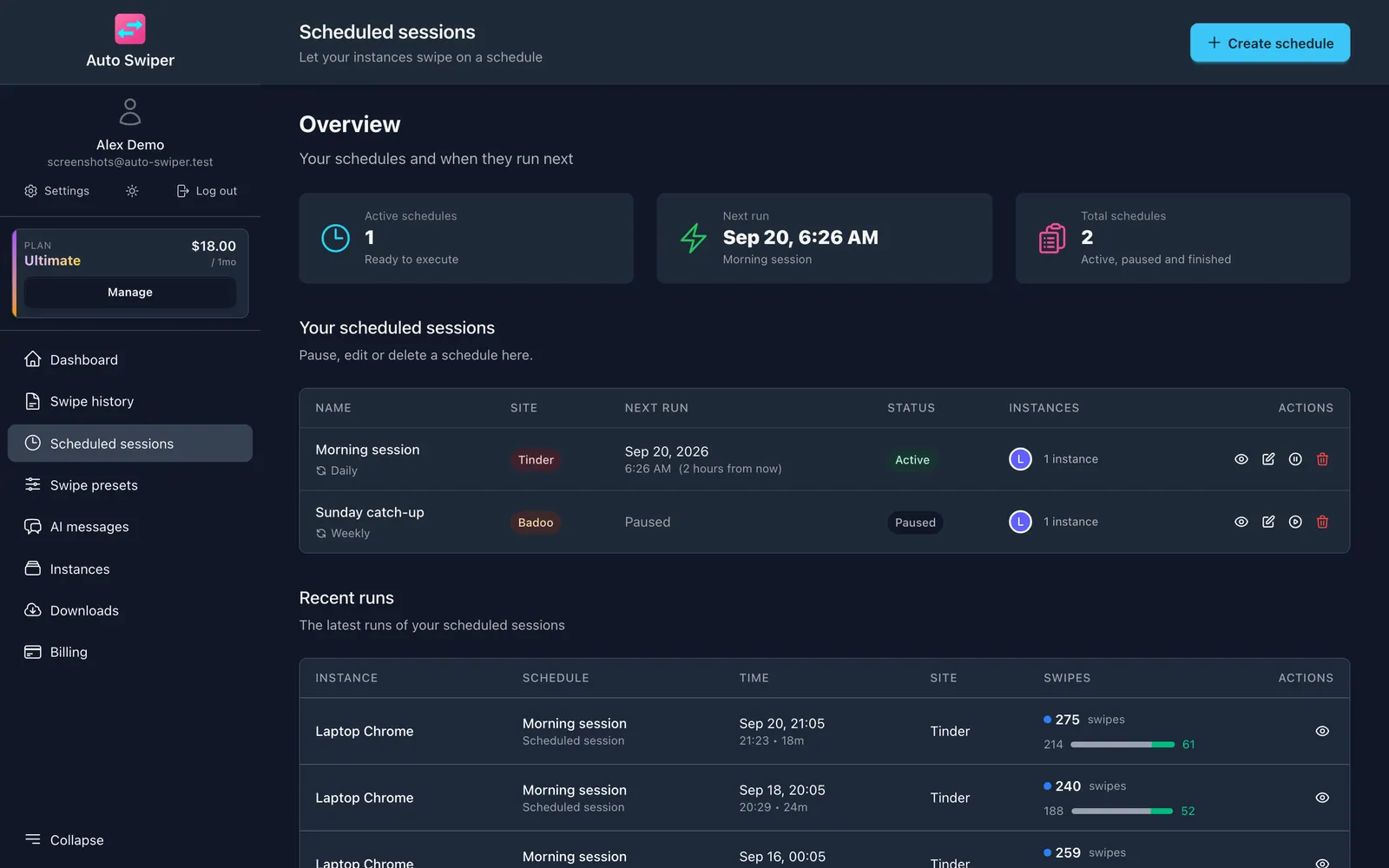Click the clock icon in Active schedules card
Screen dimensions: 1389x868
(x=335, y=238)
